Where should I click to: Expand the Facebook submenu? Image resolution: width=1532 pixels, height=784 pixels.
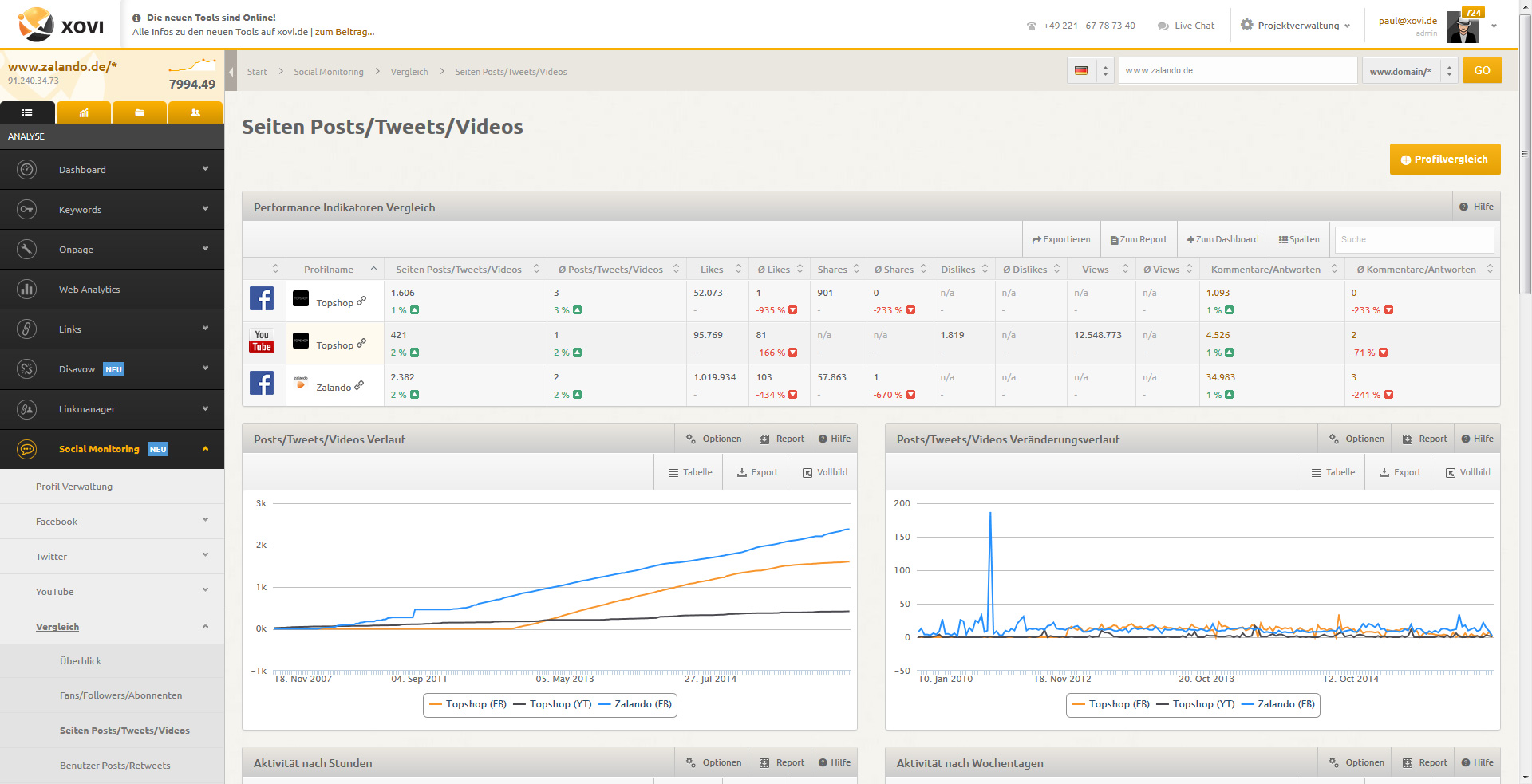pos(112,522)
